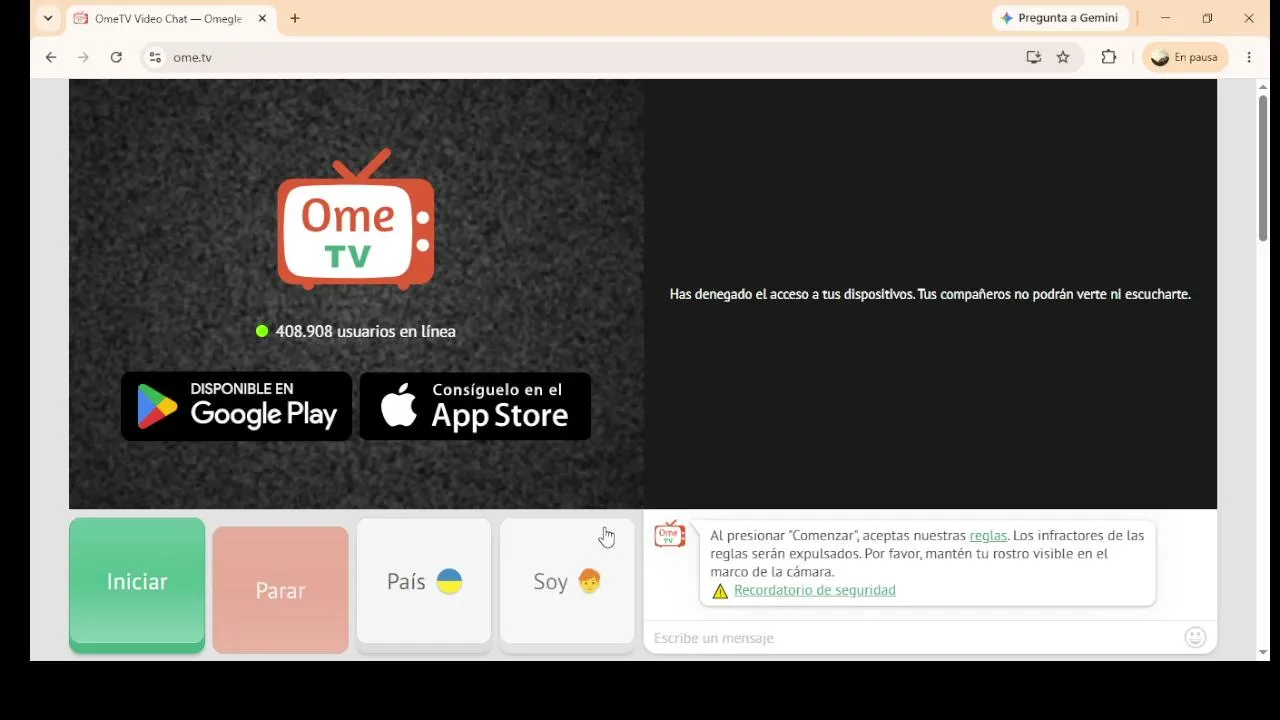Screen dimensions: 1280x720
Task: Focus the Escribe un mensaje field
Action: (x=915, y=638)
